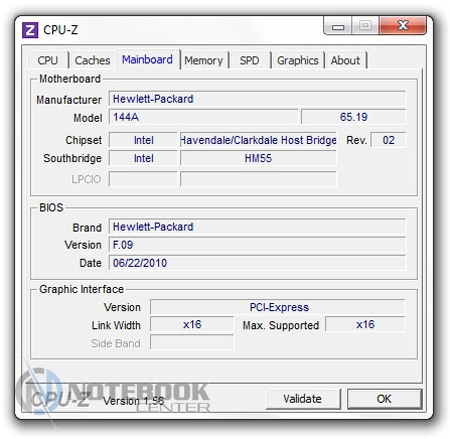450x439 pixels.
Task: Select the Southbridge HM55 field
Action: (258, 158)
